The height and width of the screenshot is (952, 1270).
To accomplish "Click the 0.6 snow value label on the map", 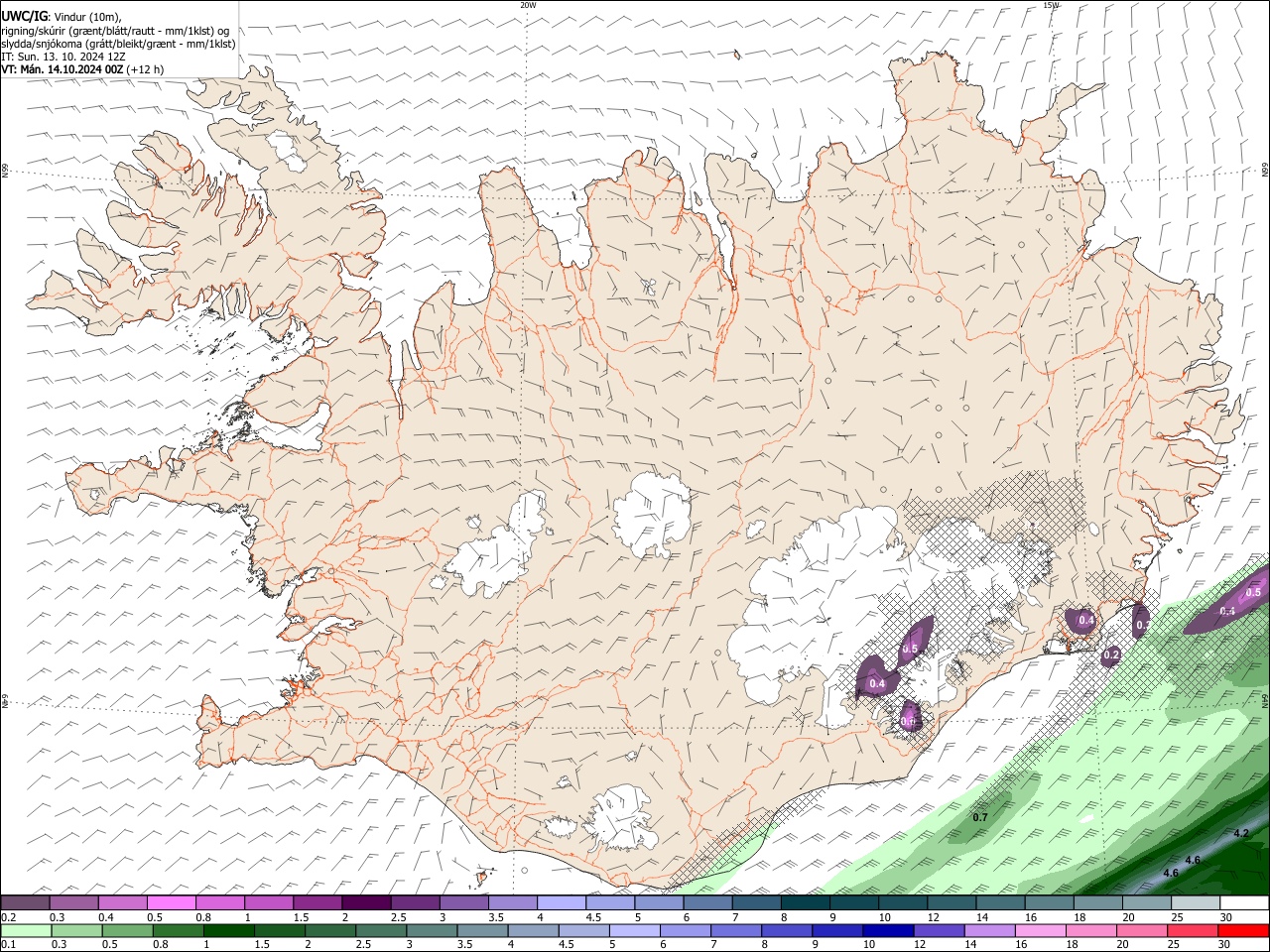I will [x=909, y=723].
